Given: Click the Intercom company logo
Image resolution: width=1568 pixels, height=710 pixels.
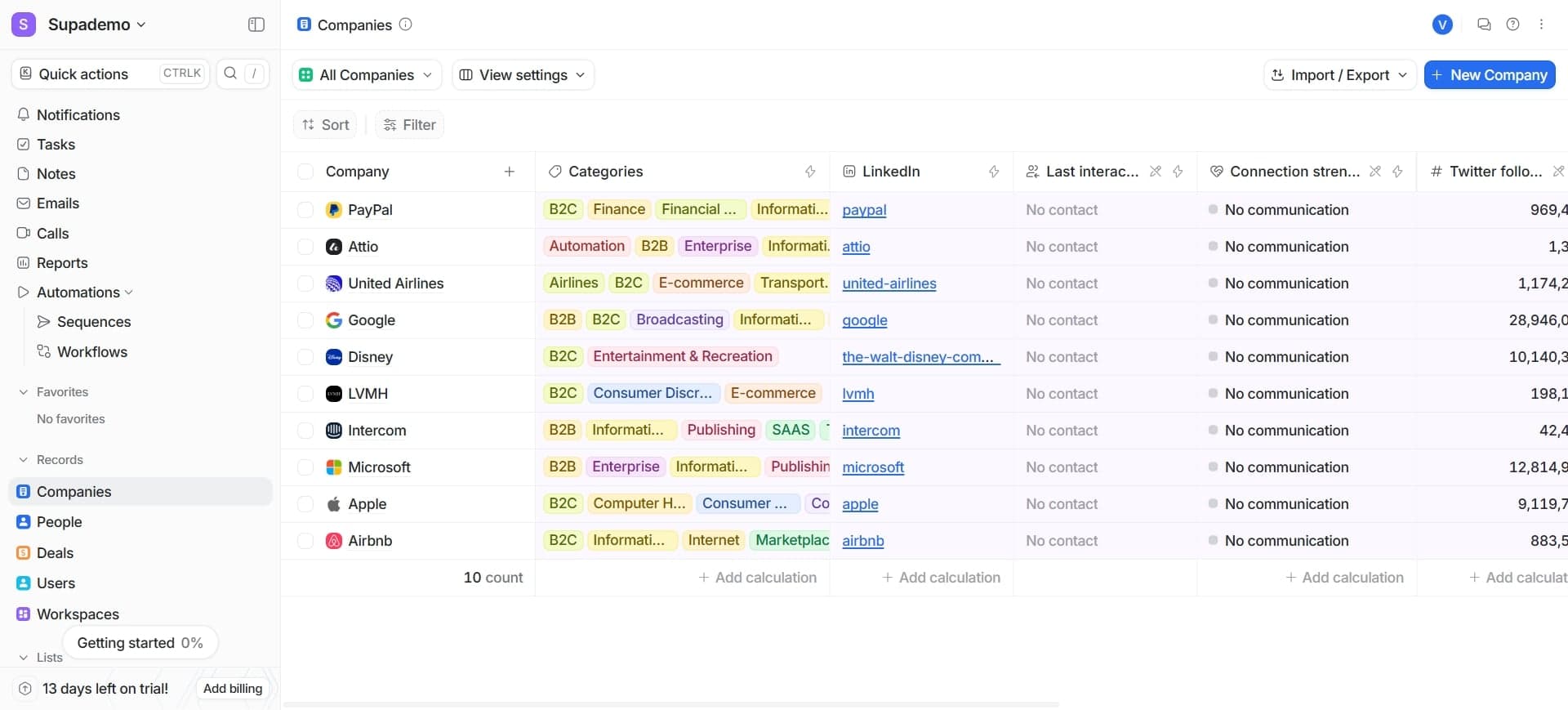Looking at the screenshot, I should click(x=333, y=431).
